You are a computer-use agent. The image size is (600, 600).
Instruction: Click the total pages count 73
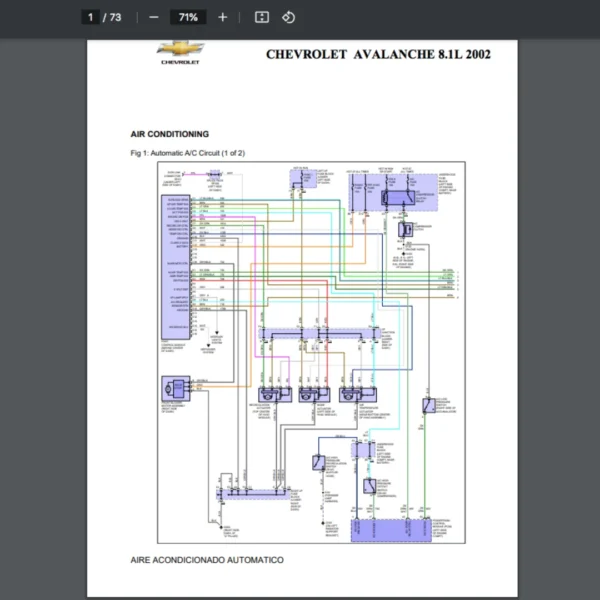click(114, 17)
